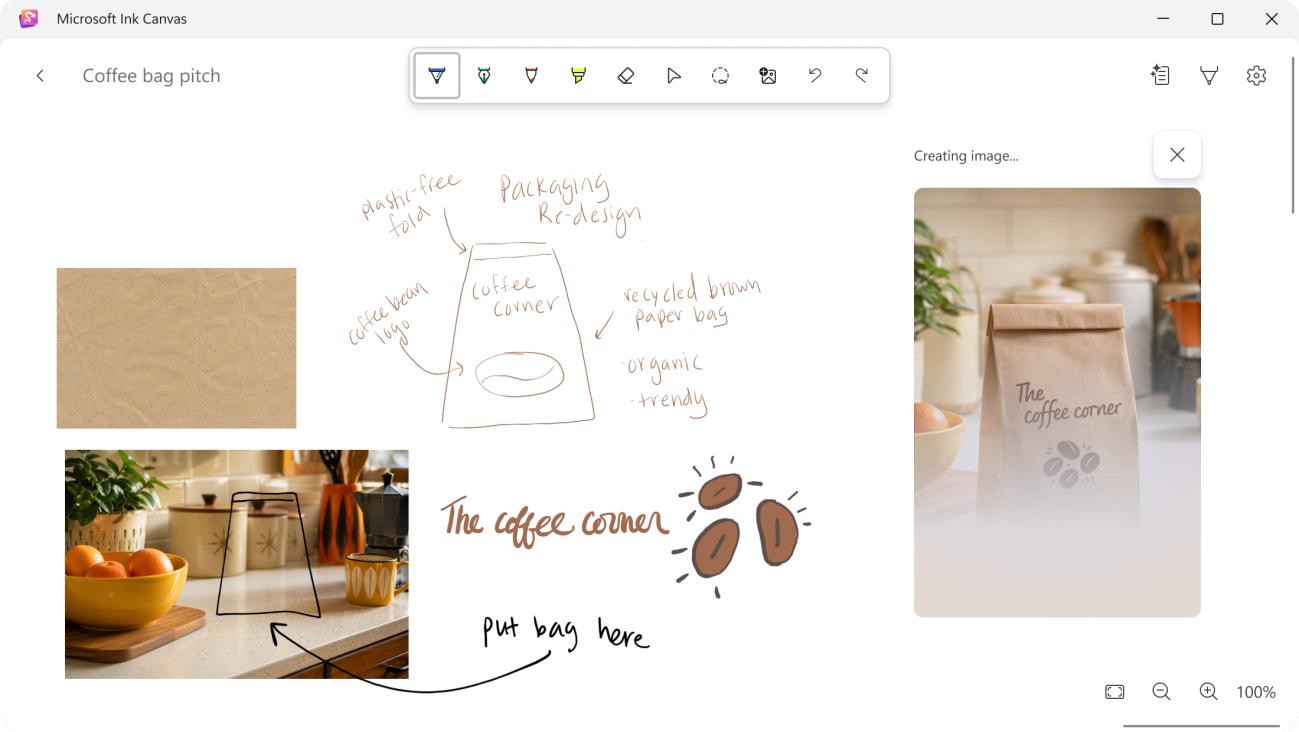Choose the eraser tool

click(x=626, y=75)
